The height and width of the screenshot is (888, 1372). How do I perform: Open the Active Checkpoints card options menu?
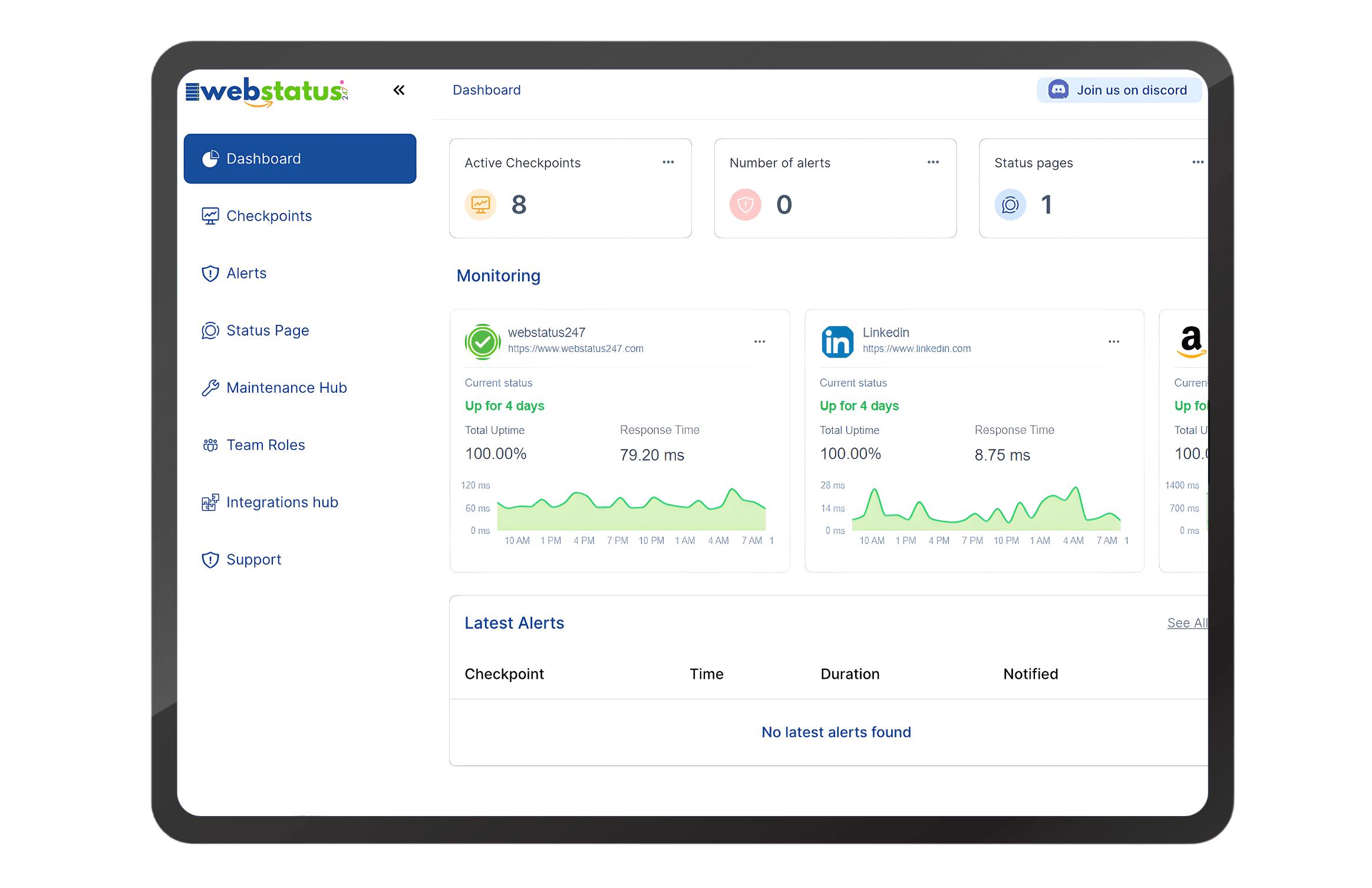(668, 162)
